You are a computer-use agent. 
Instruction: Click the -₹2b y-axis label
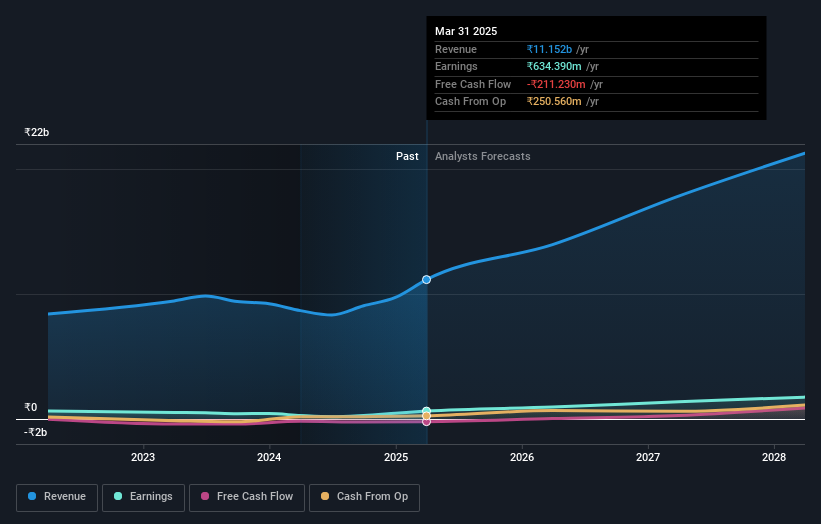tap(36, 432)
